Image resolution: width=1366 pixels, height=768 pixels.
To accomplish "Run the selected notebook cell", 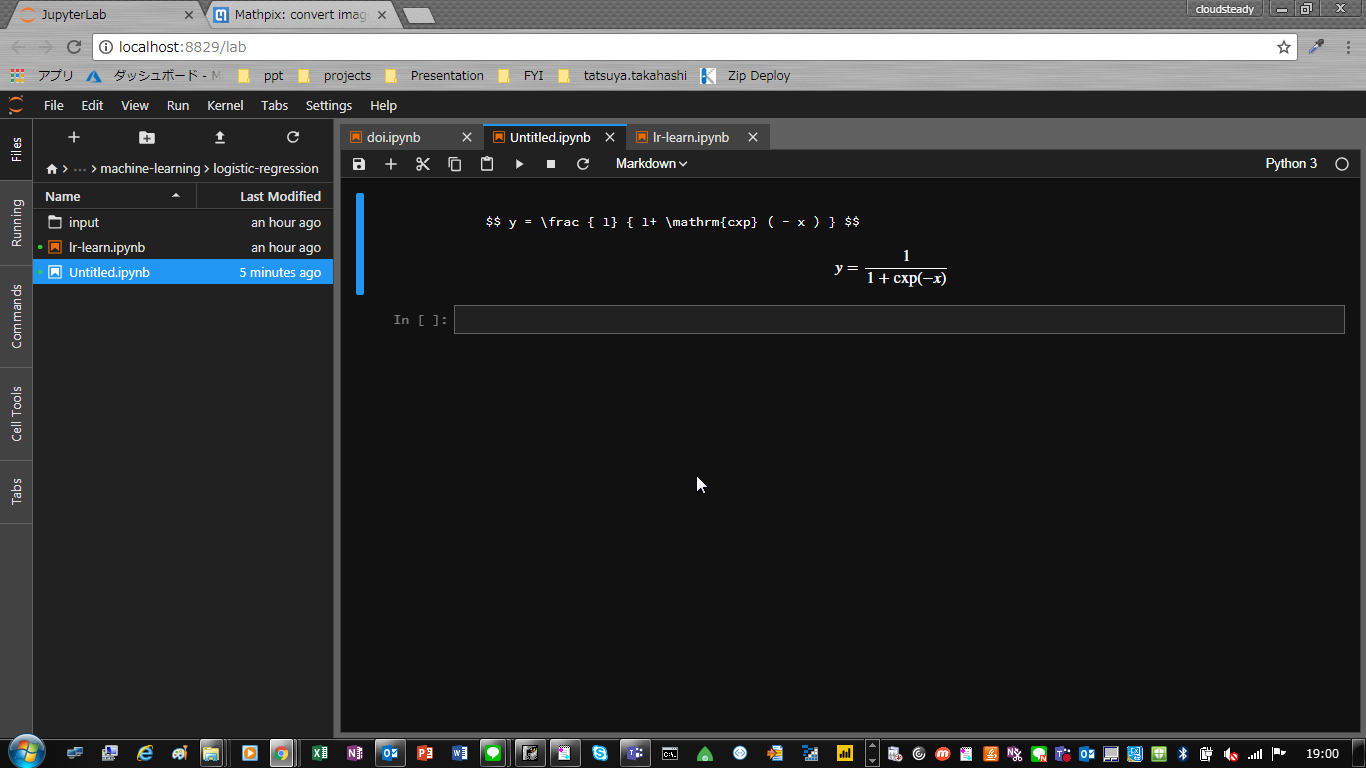I will tap(519, 163).
